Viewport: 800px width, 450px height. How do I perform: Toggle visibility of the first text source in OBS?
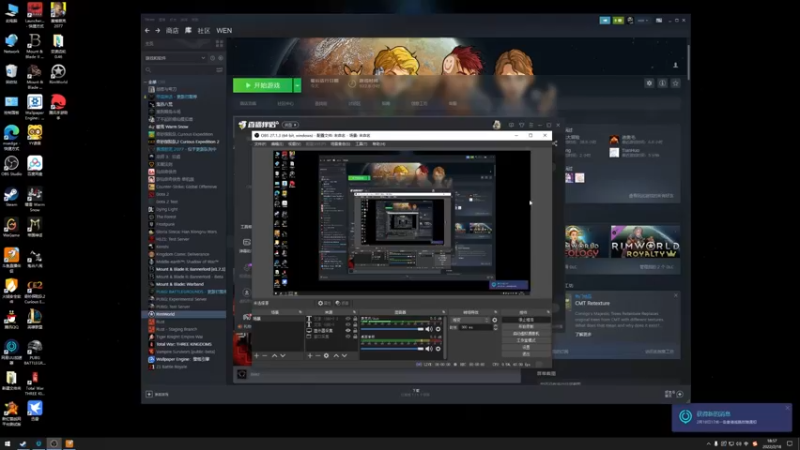point(348,319)
